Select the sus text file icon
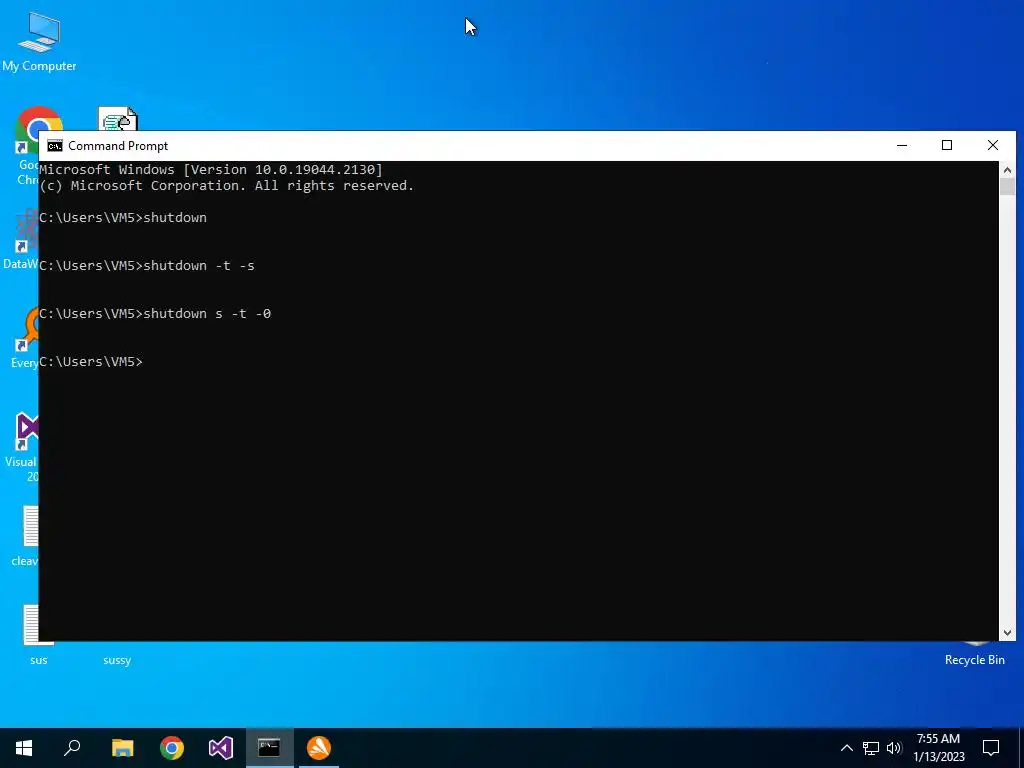Screen dimensions: 1024x768 point(39,633)
